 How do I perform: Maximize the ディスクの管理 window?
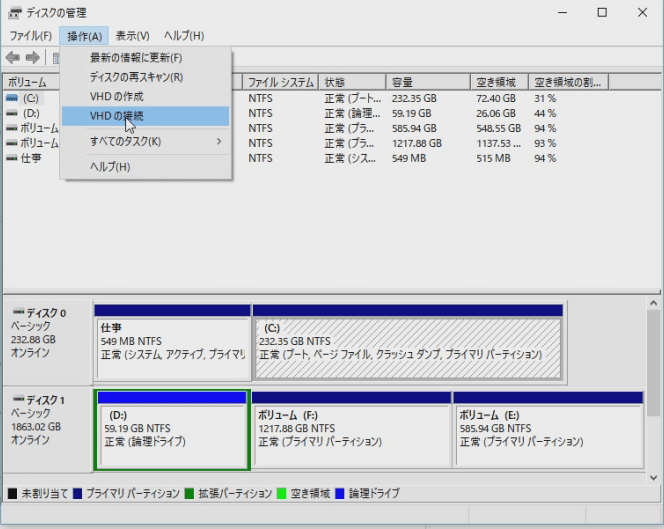pos(602,13)
